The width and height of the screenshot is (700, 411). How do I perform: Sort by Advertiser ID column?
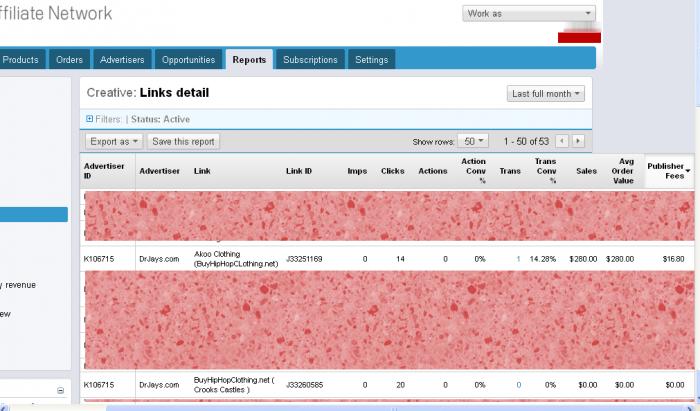(x=104, y=171)
